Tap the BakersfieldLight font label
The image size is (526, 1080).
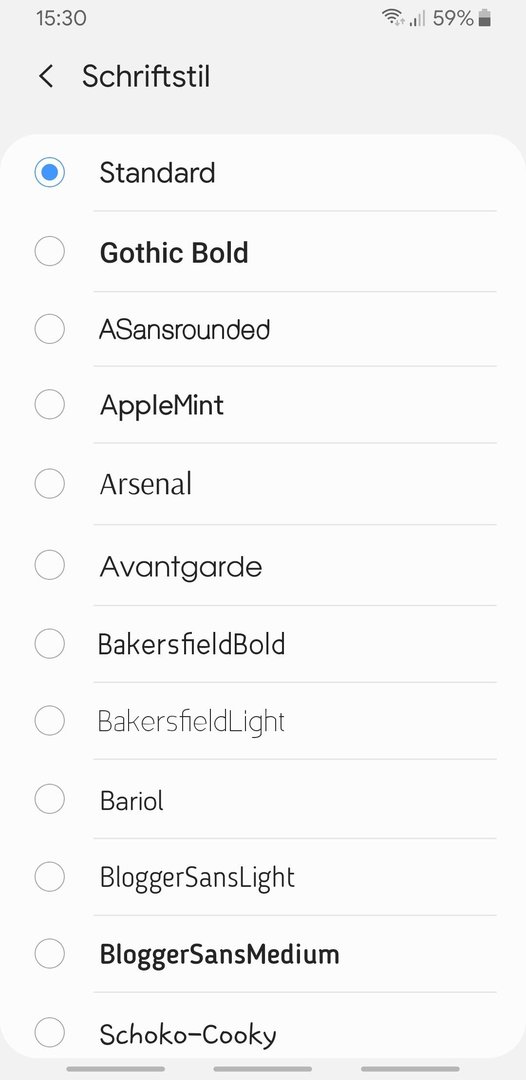point(191,722)
